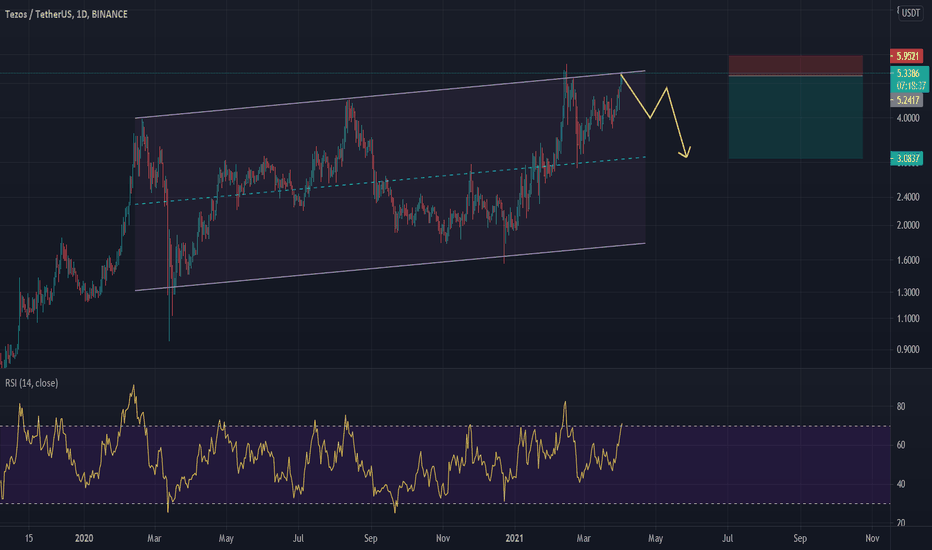Click the 5.3386 current price label
The image size is (932, 550).
click(x=908, y=73)
